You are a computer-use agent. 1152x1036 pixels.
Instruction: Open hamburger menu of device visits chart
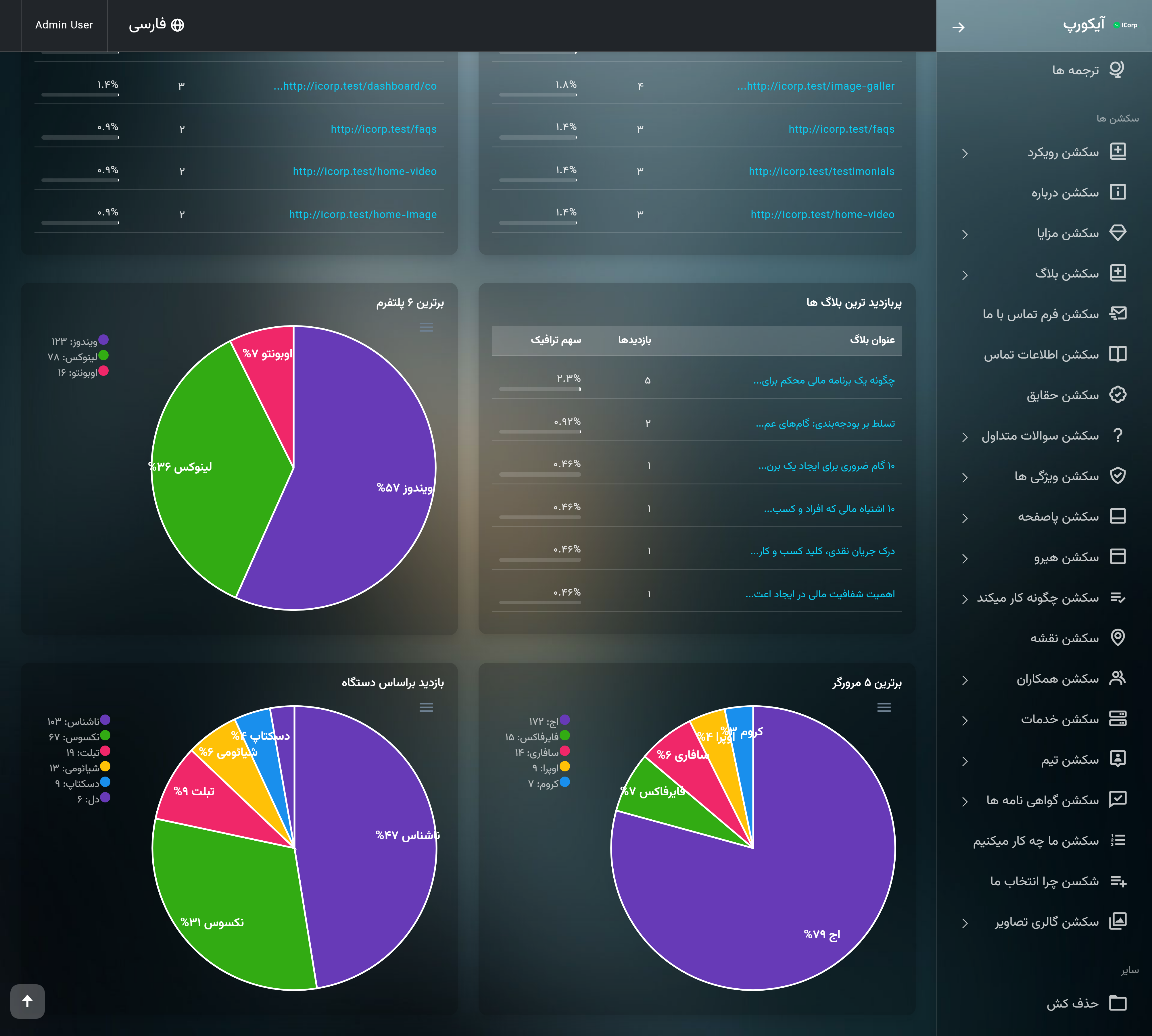click(426, 708)
